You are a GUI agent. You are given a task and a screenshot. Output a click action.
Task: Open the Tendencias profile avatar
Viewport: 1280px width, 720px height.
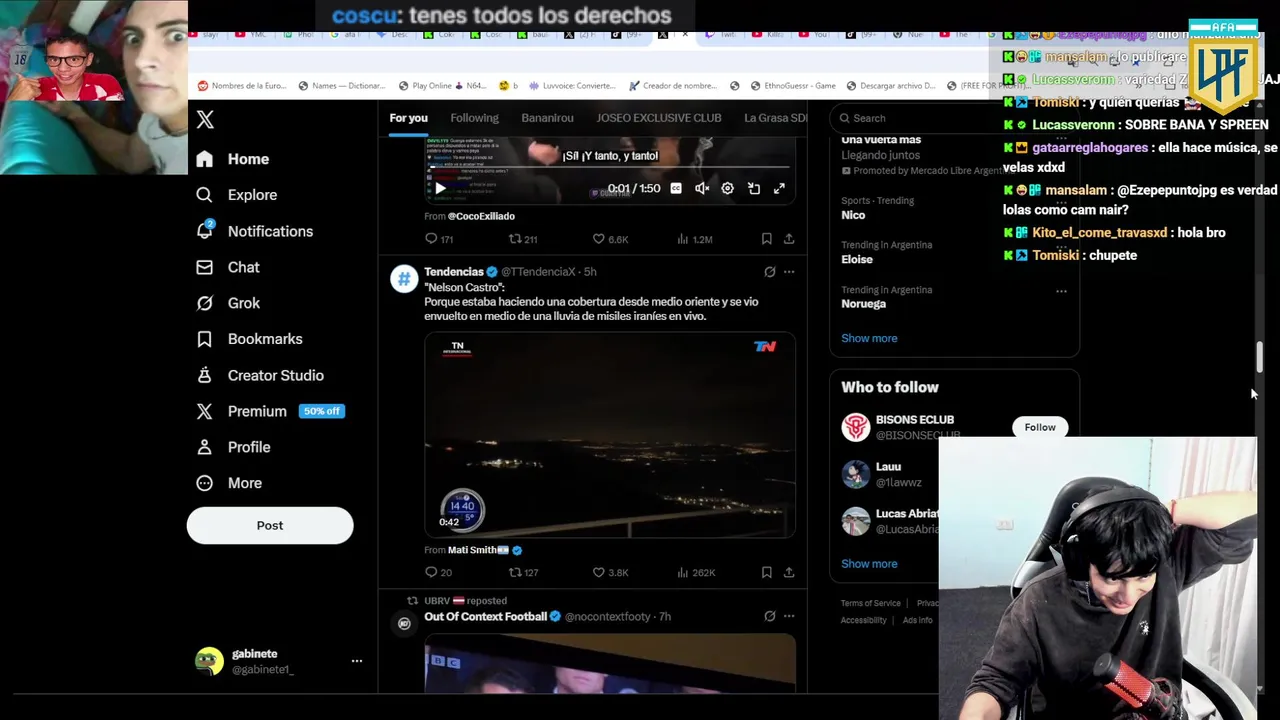(404, 279)
